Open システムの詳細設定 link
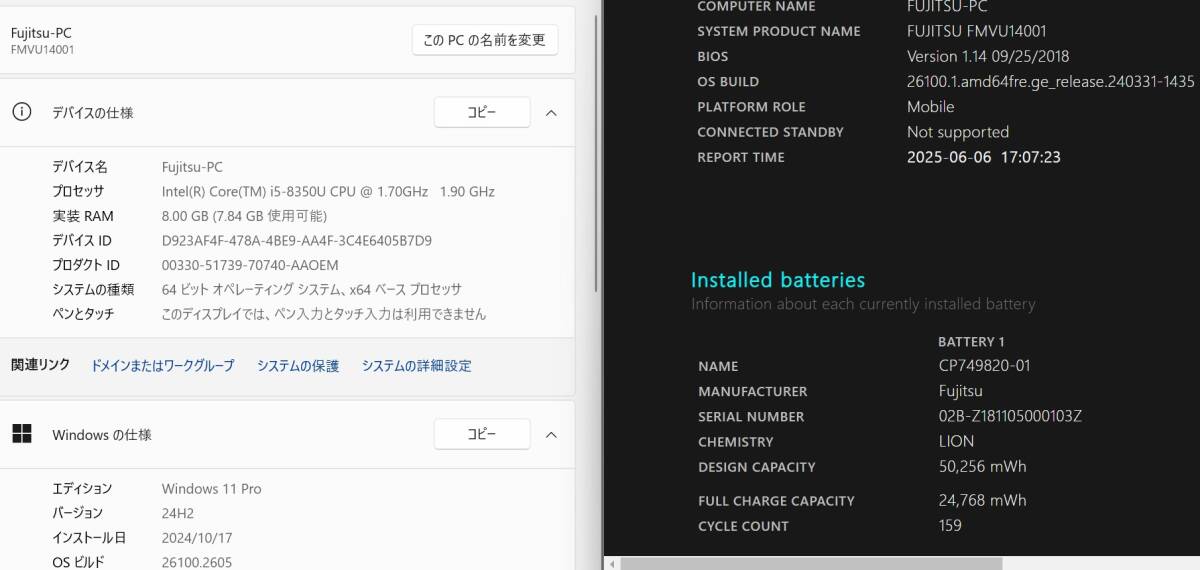Image resolution: width=1200 pixels, height=570 pixels. pos(416,366)
